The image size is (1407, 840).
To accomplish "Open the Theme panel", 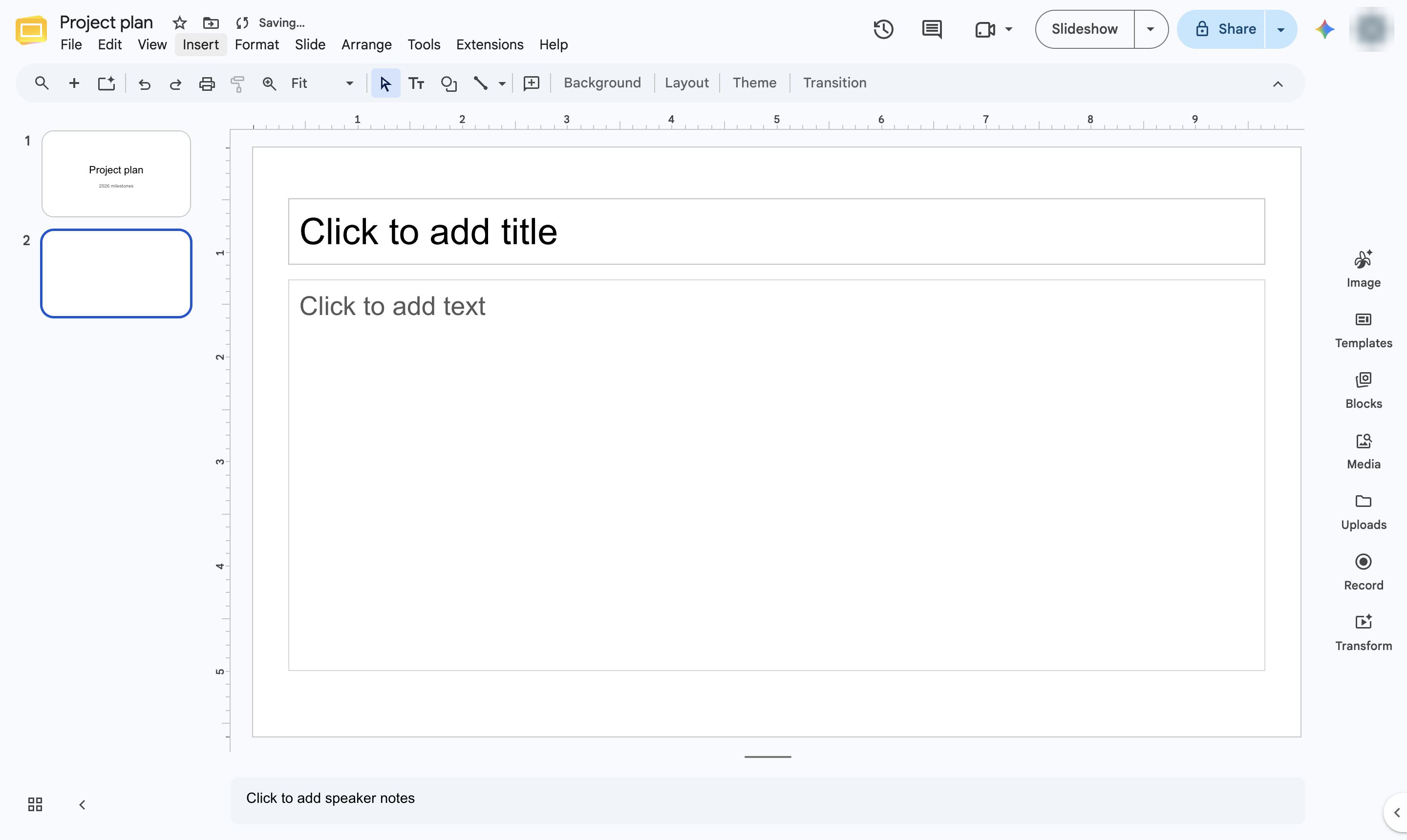I will [x=754, y=83].
